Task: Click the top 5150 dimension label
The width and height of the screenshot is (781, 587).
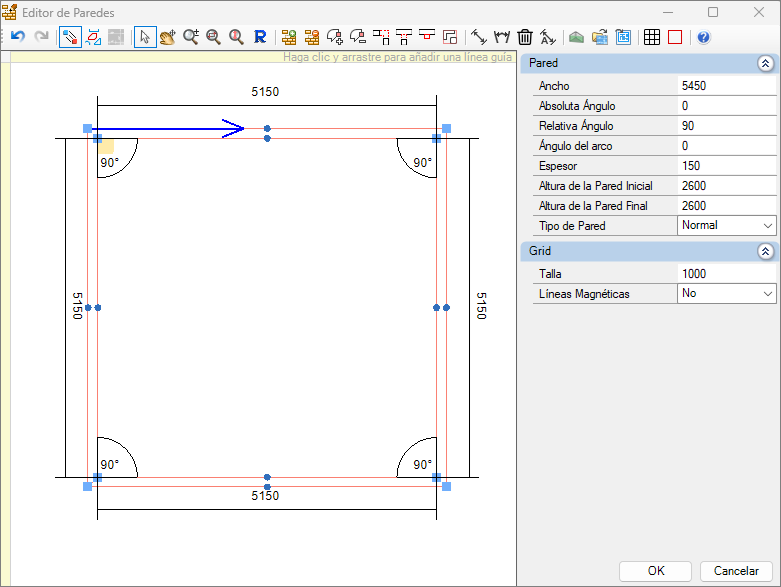Action: [x=265, y=92]
